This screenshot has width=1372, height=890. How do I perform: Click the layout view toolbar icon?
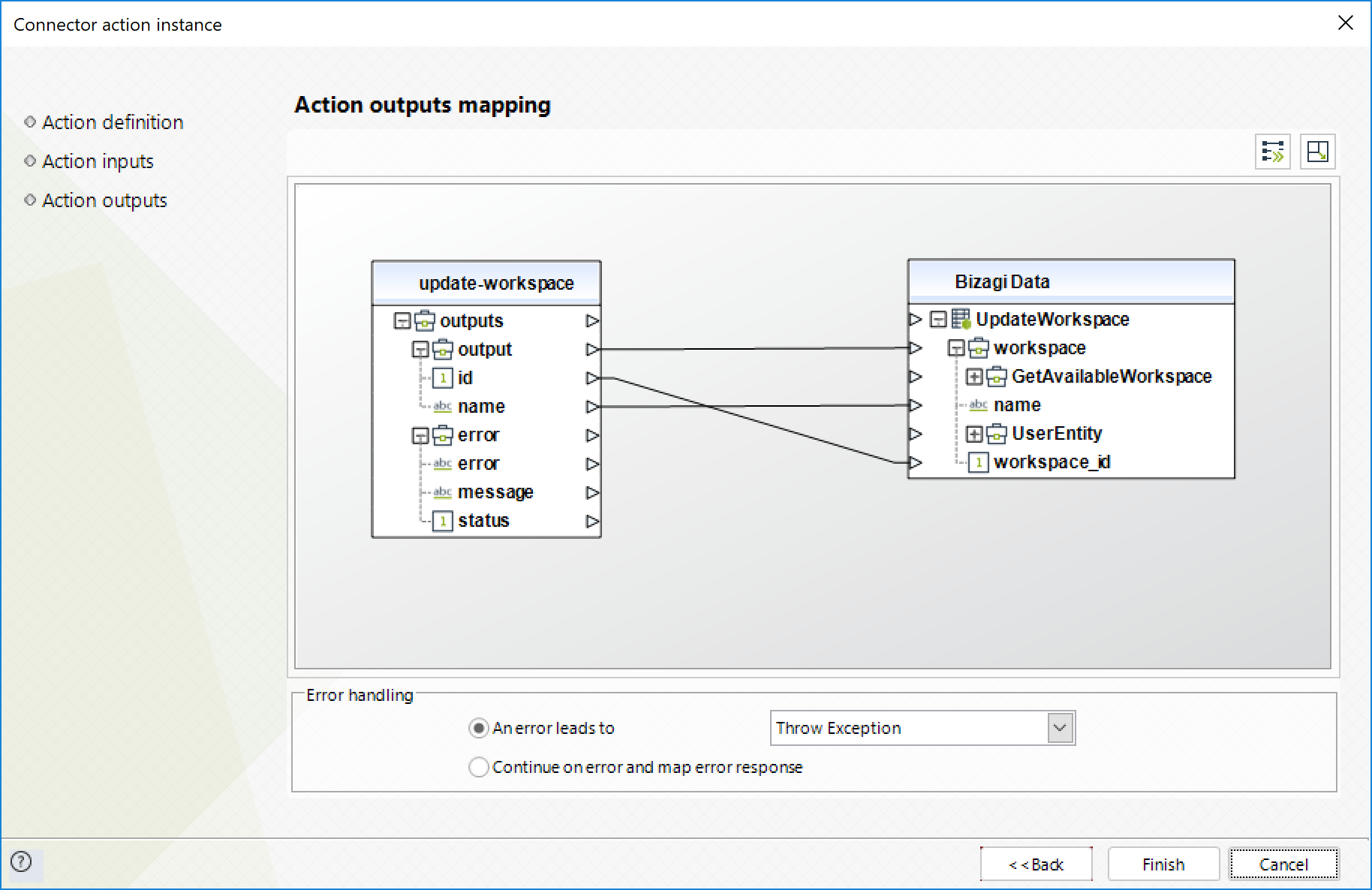pyautogui.click(x=1317, y=152)
